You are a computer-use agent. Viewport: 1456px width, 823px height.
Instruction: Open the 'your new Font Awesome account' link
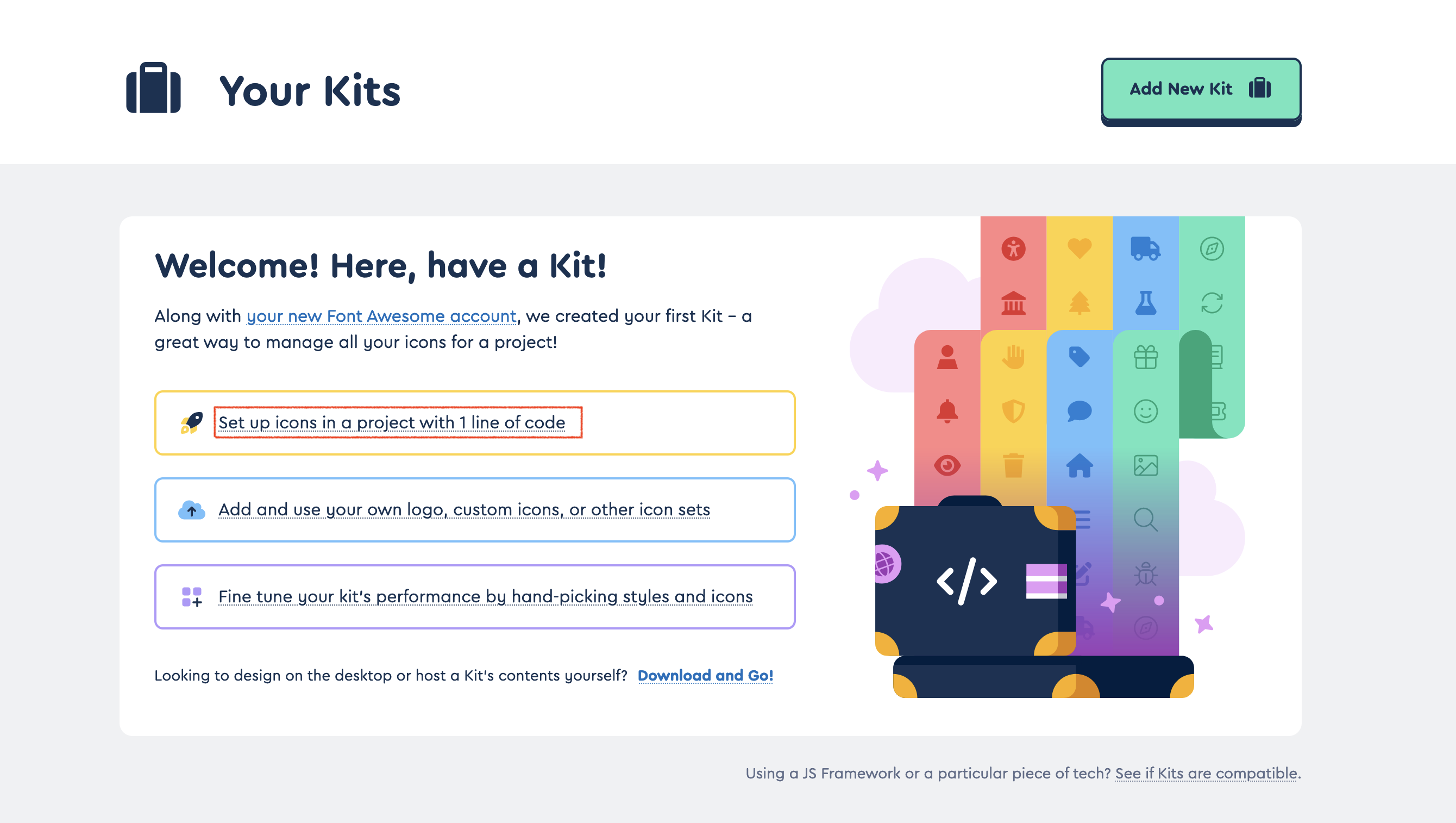(381, 316)
